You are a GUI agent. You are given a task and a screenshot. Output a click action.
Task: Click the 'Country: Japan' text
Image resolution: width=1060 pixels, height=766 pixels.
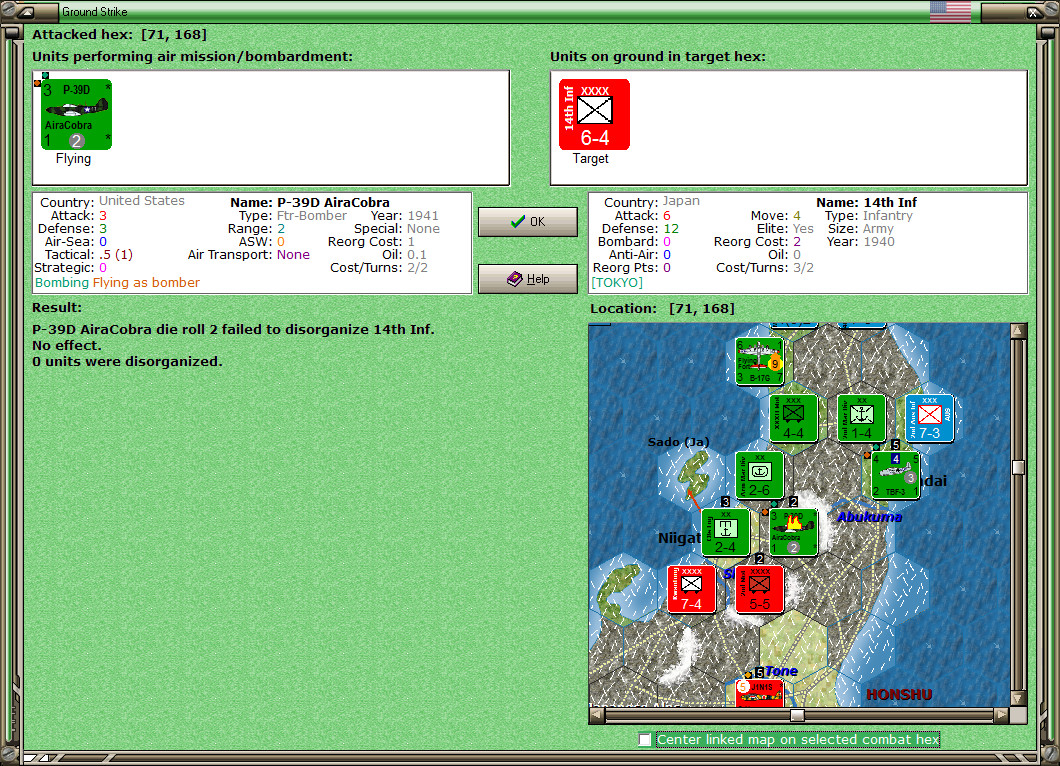pyautogui.click(x=652, y=202)
